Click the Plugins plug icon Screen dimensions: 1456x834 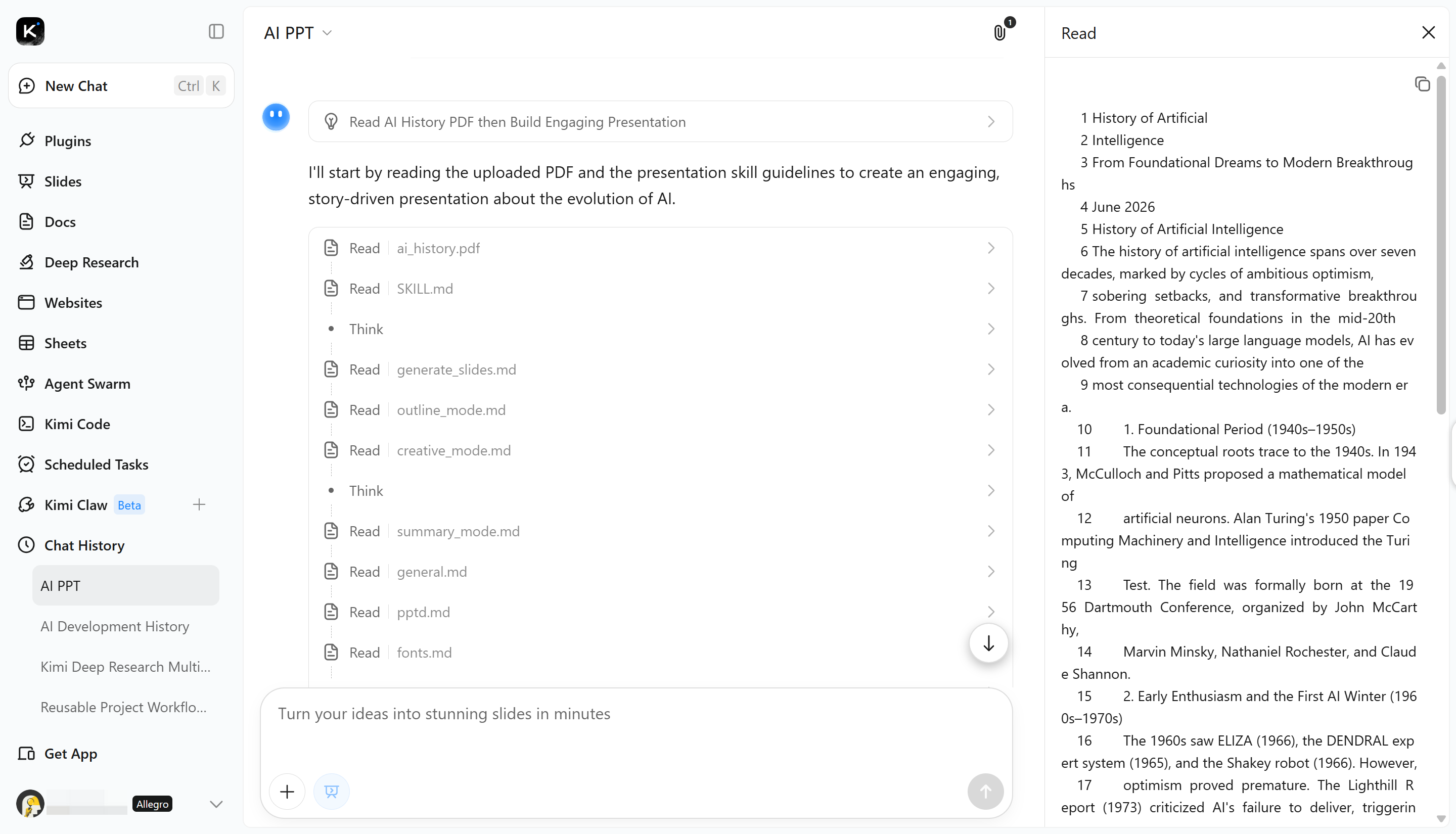point(26,141)
